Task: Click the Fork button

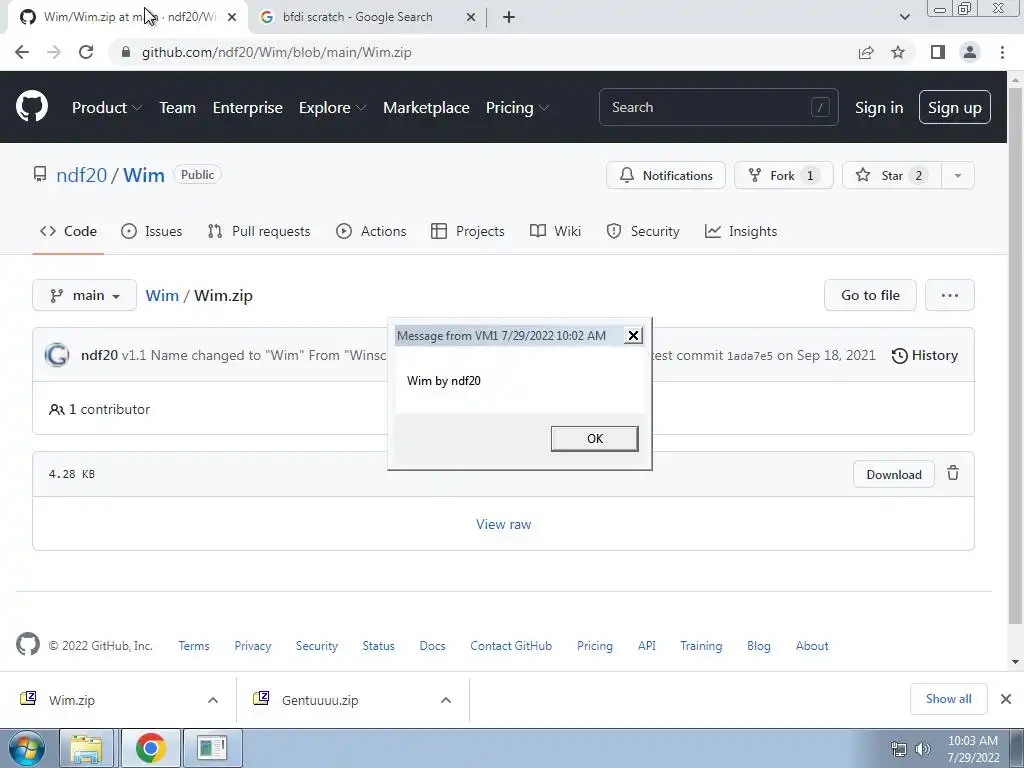Action: tap(783, 175)
